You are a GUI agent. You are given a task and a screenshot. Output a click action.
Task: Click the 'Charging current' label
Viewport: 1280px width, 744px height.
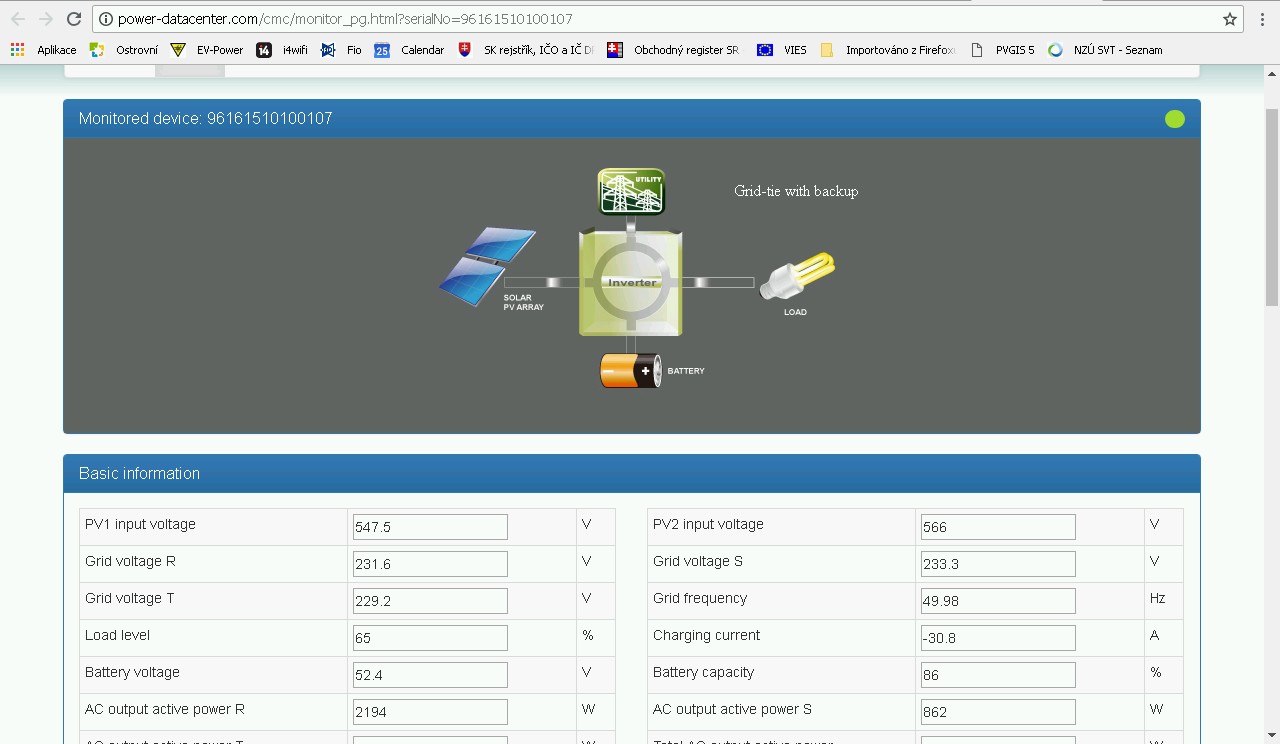pyautogui.click(x=706, y=635)
